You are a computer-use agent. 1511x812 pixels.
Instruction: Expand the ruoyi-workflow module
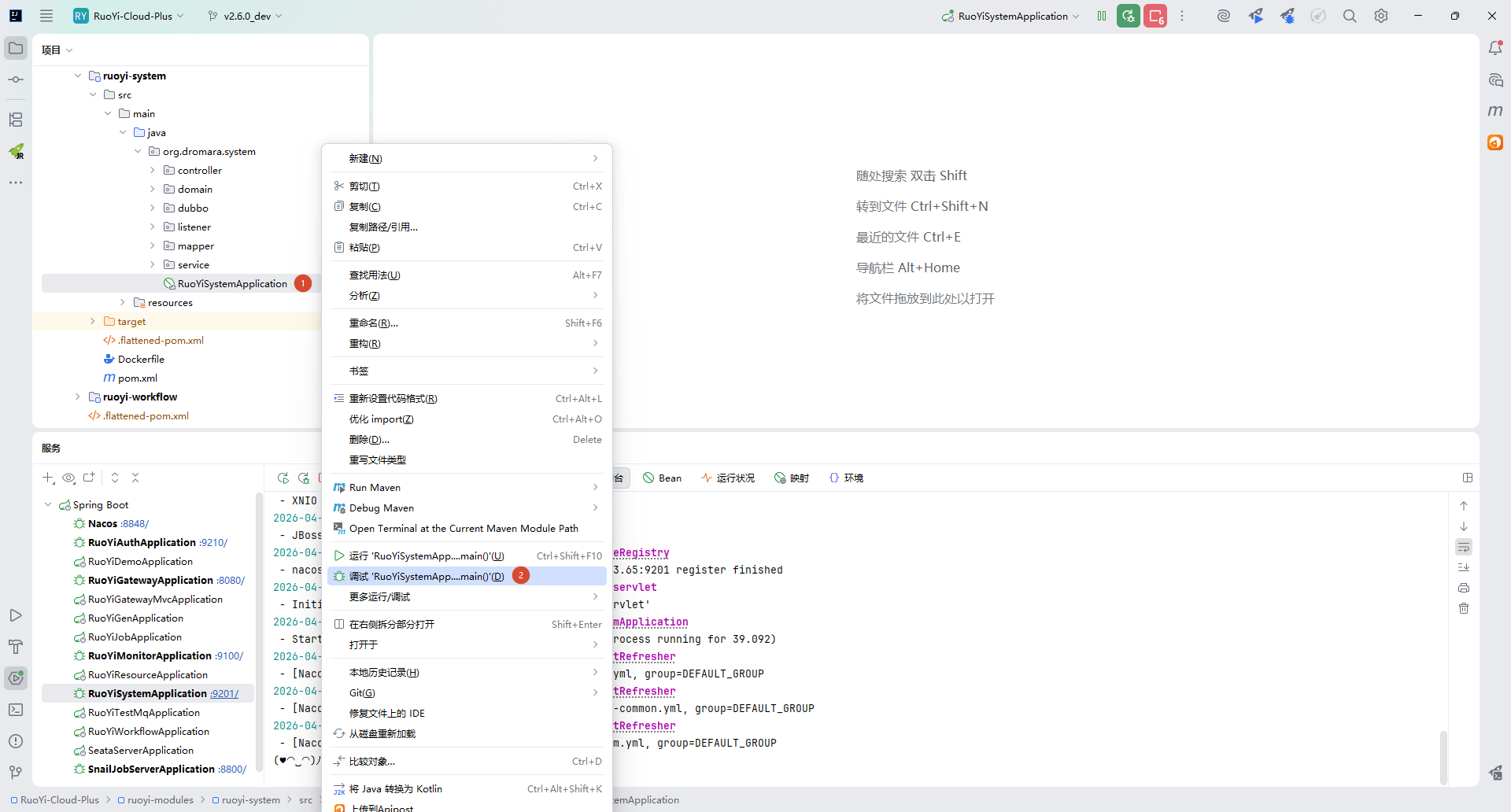pos(77,397)
